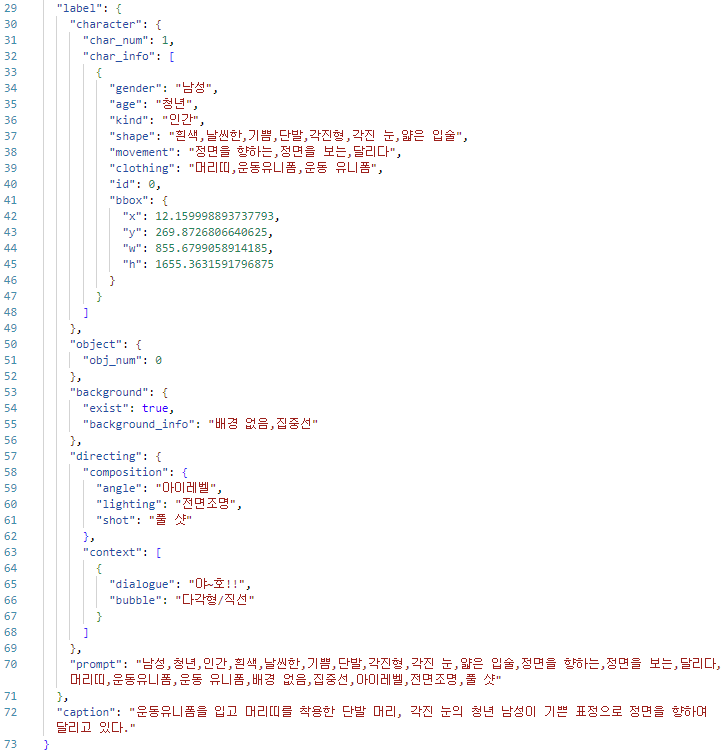Click the "caption" key on line 72
Screen dimensions: 726x755
tap(86, 712)
